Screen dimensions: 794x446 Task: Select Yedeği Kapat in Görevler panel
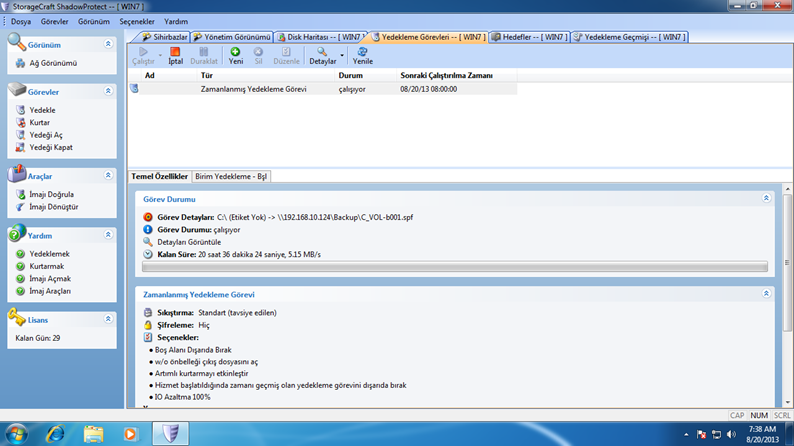pos(44,147)
